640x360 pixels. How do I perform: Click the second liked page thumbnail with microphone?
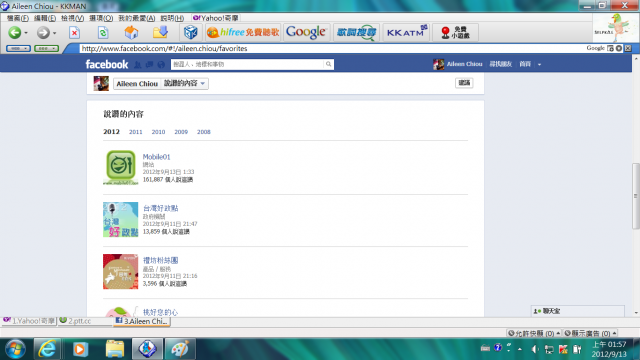(120, 220)
